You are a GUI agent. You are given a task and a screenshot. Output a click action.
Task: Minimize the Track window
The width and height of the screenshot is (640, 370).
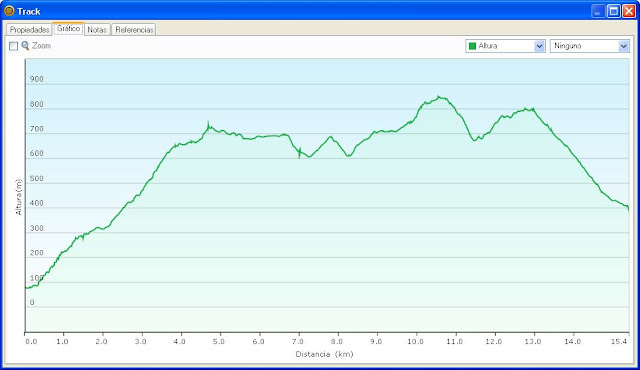598,11
